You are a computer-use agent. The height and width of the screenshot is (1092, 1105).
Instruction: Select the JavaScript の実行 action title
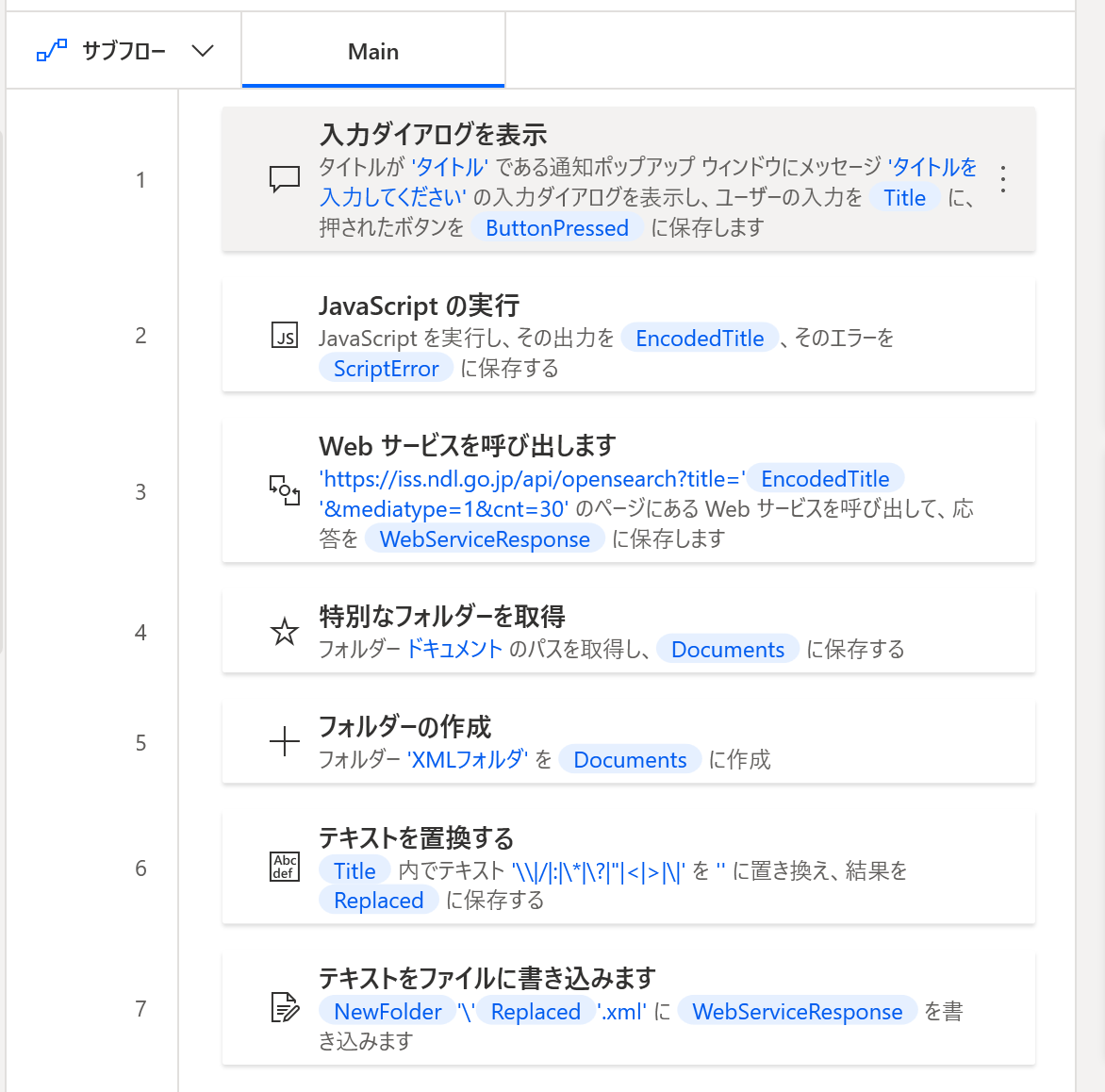pyautogui.click(x=420, y=306)
